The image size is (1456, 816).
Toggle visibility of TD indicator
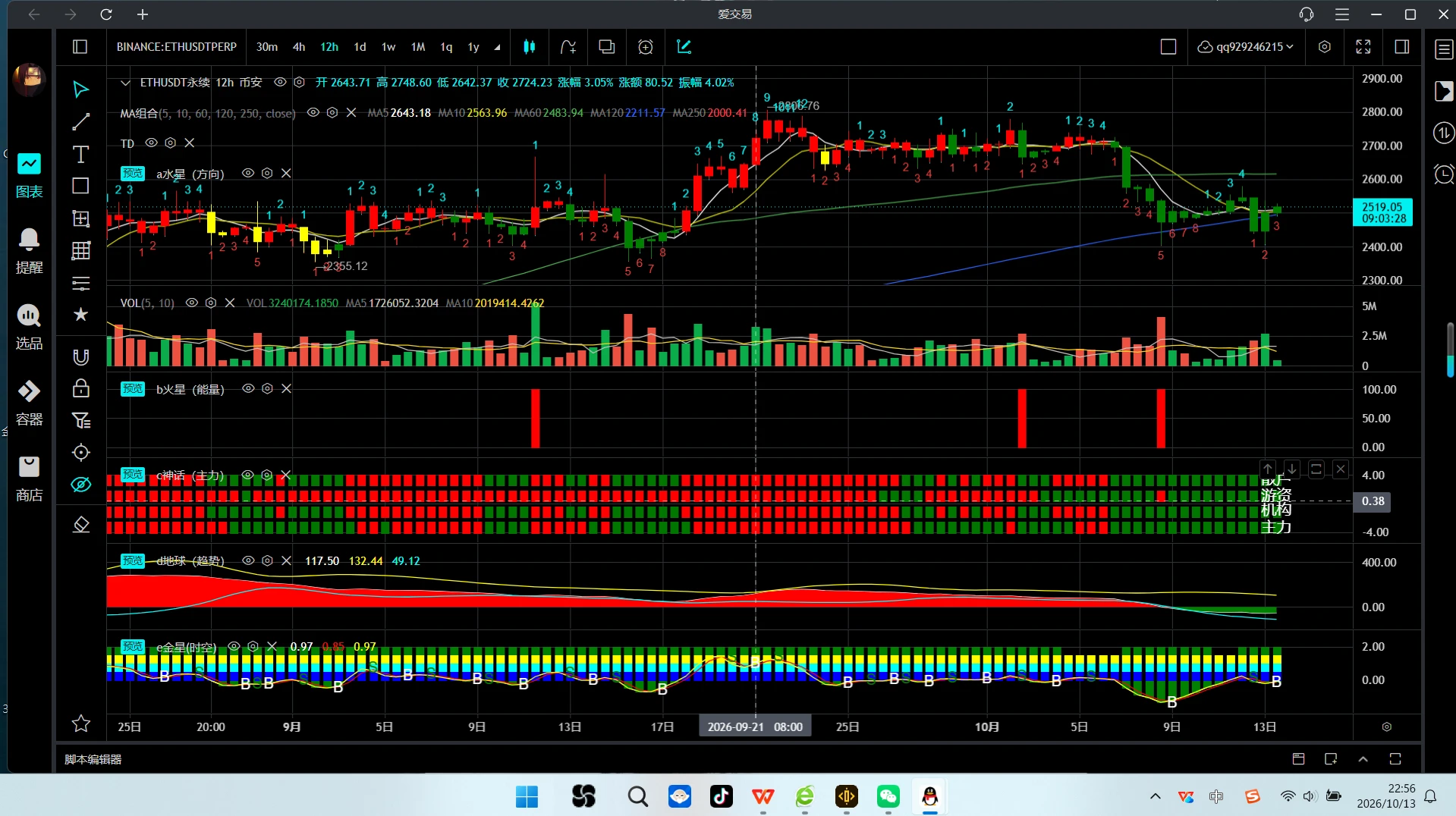[151, 143]
